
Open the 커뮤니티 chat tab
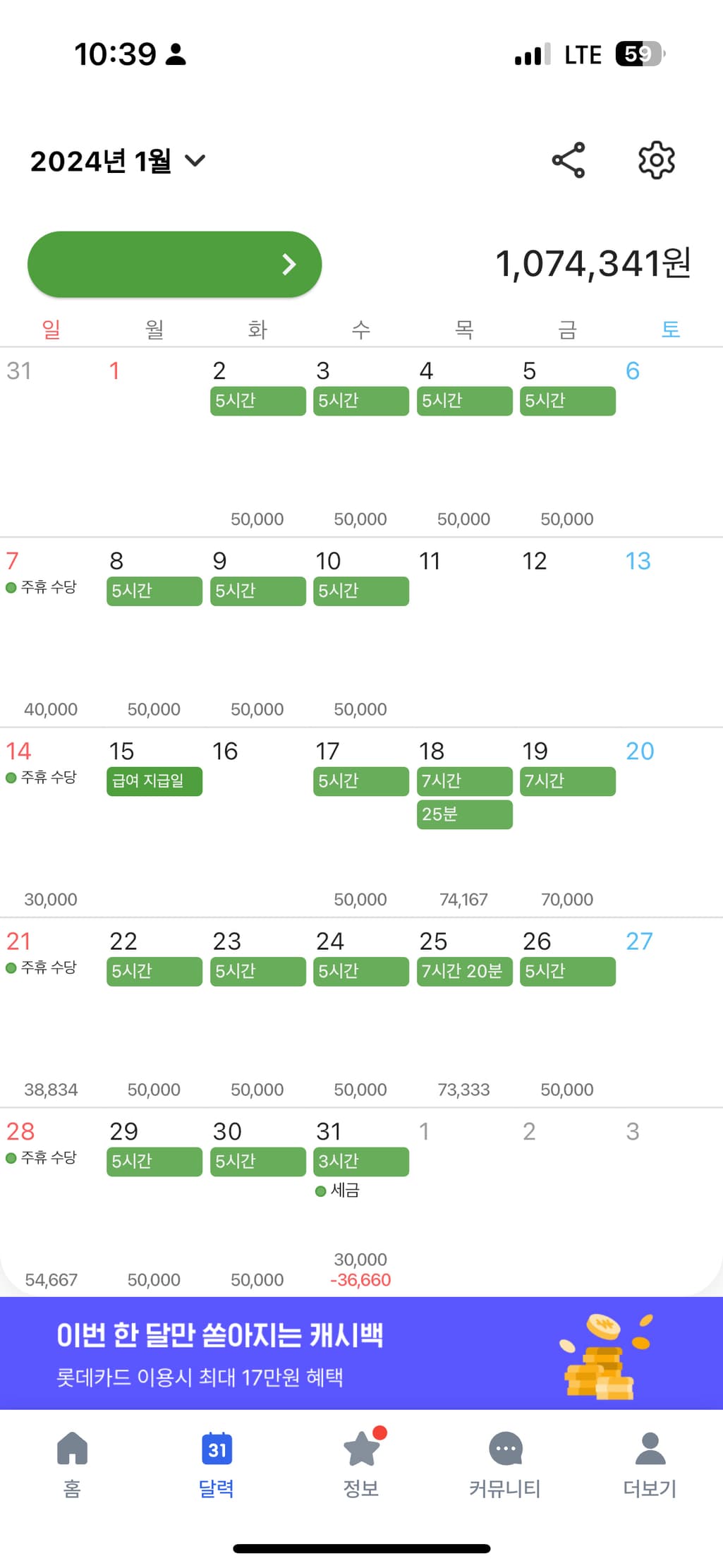pyautogui.click(x=505, y=1464)
